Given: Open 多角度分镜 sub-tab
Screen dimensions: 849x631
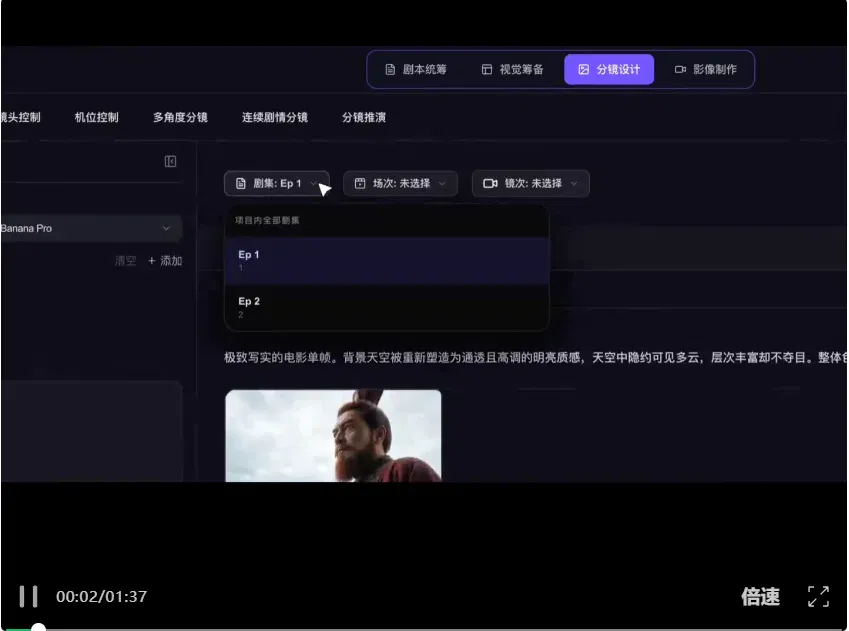Looking at the screenshot, I should tap(180, 117).
